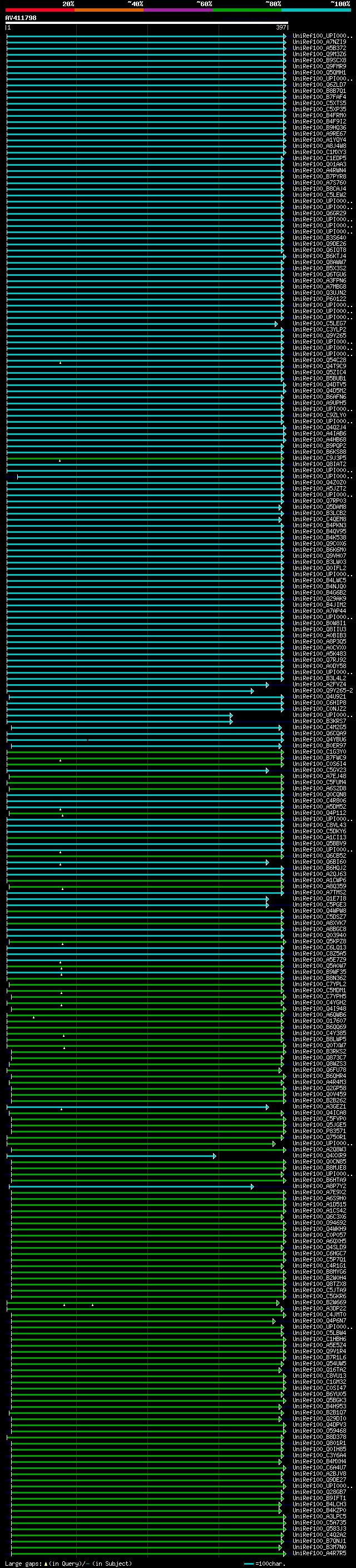Select hit label UniRef100_C3Y6A4
Viewport: 356px width, 1568px height.
[319, 1455]
